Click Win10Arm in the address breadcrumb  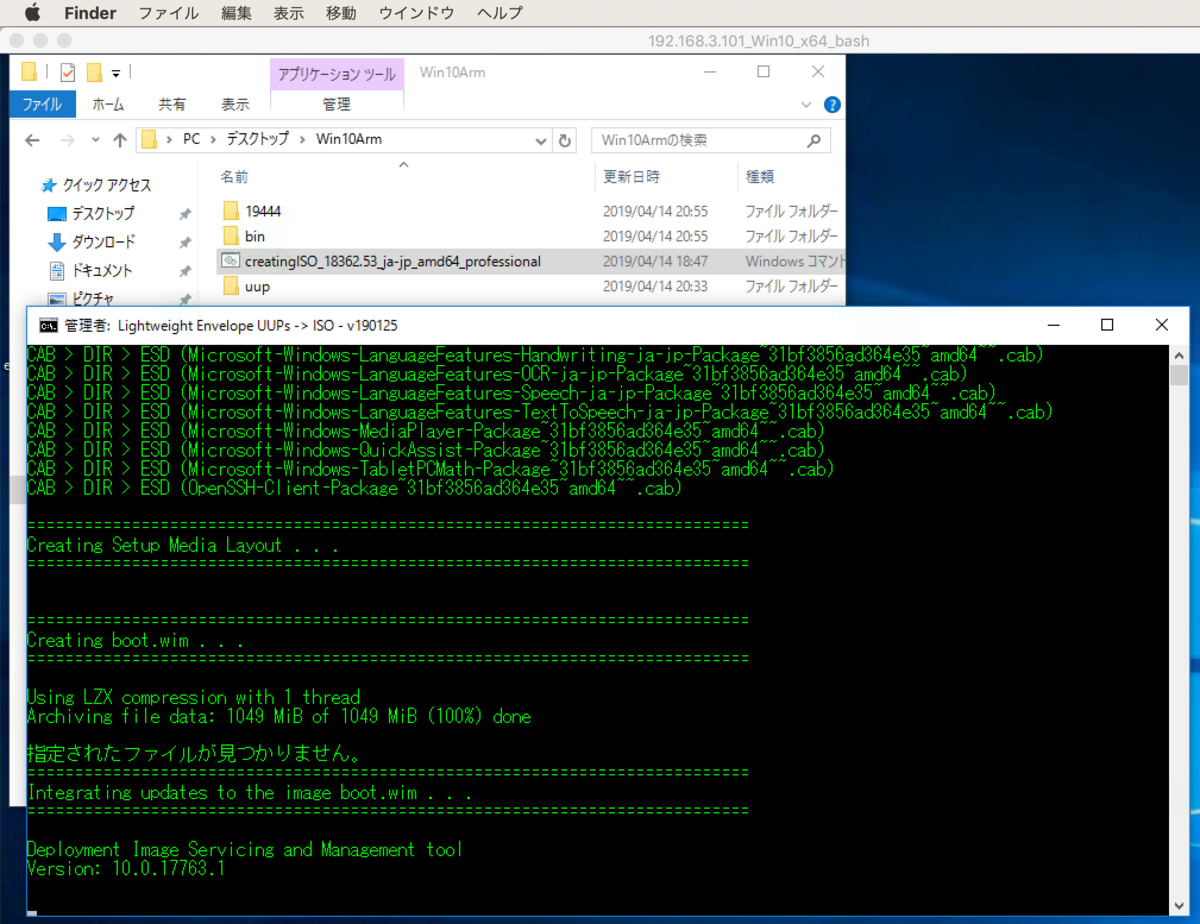348,139
